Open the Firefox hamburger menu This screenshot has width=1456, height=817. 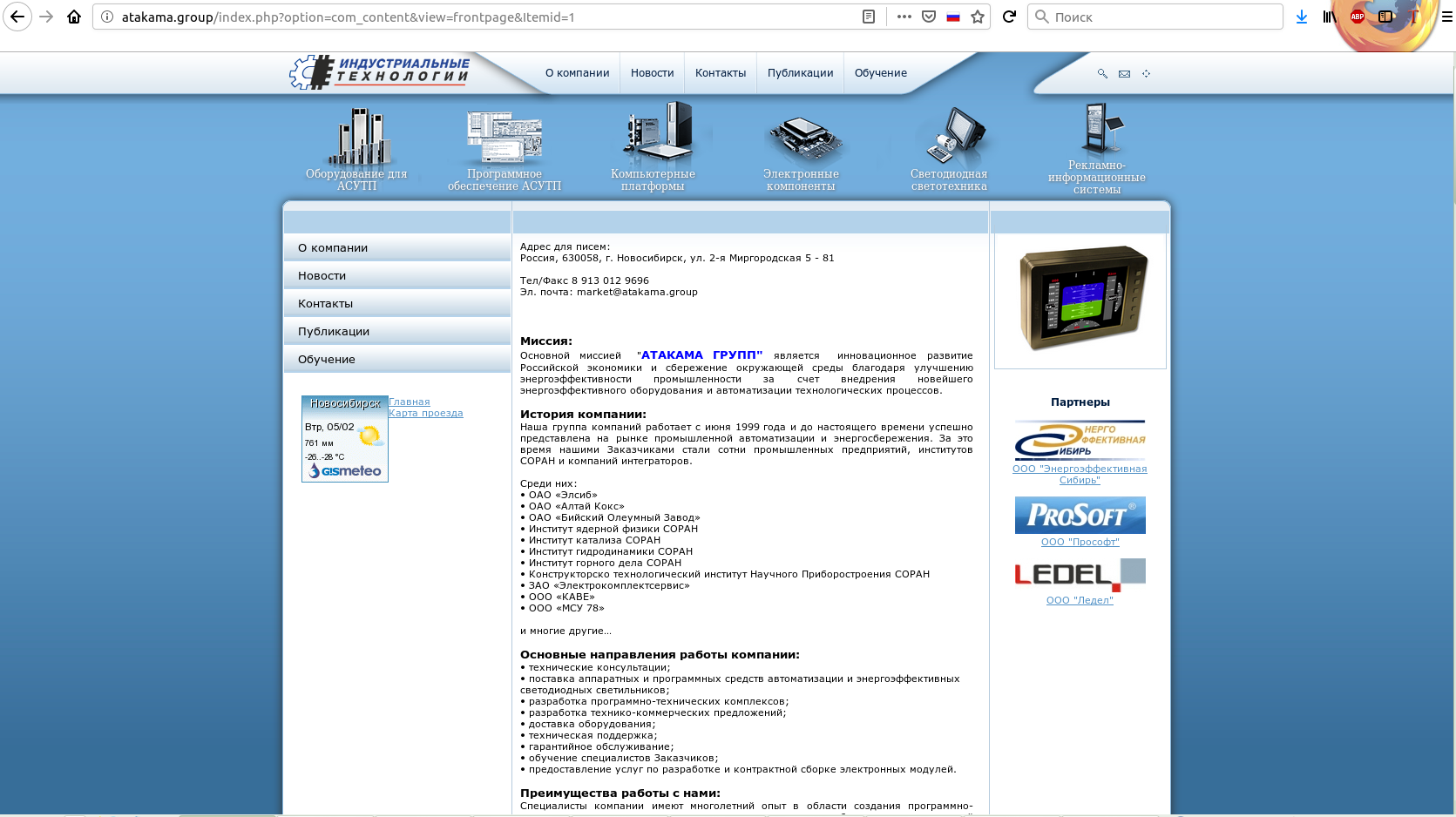(1446, 17)
